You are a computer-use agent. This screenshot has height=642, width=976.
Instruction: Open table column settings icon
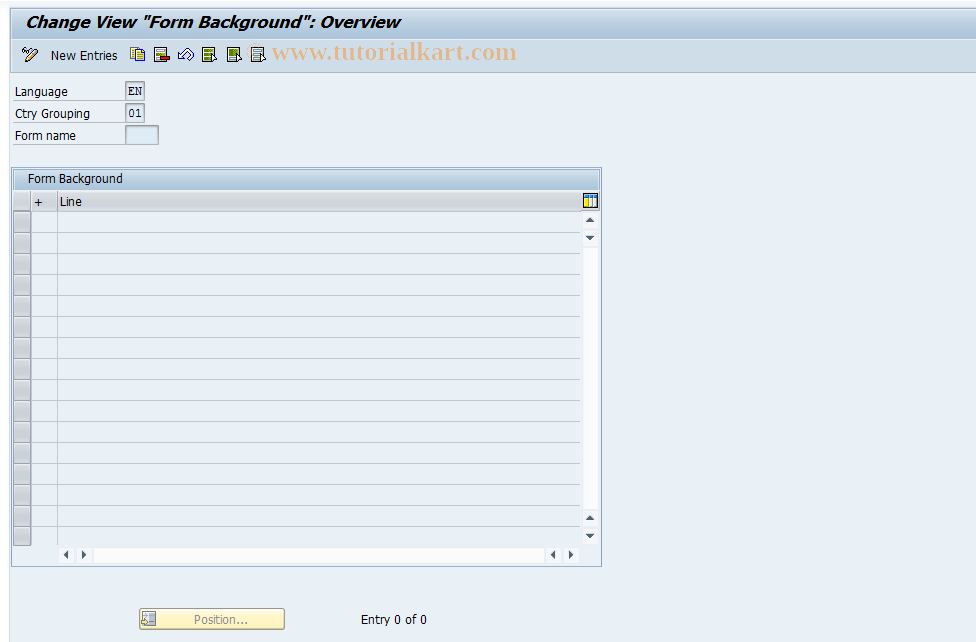[590, 201]
